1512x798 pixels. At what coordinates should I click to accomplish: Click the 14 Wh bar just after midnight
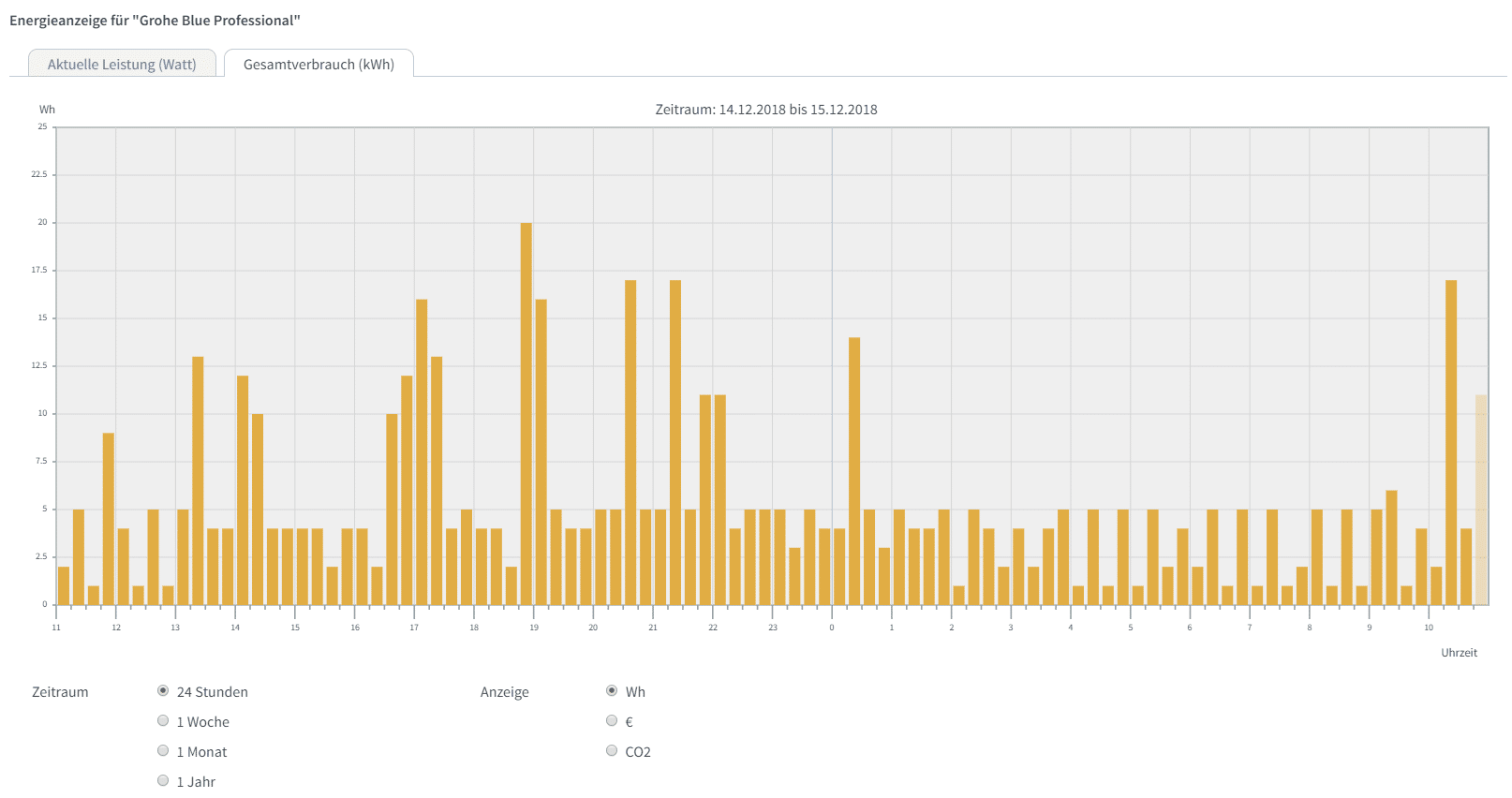point(854,471)
